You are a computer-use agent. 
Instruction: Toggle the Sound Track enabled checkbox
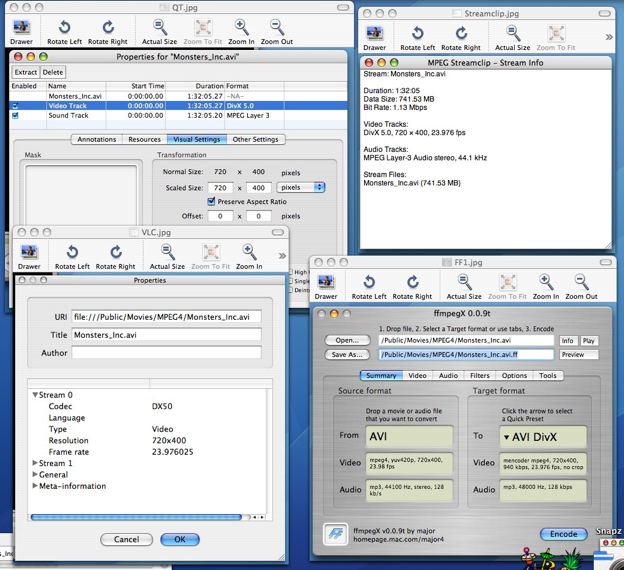15,115
